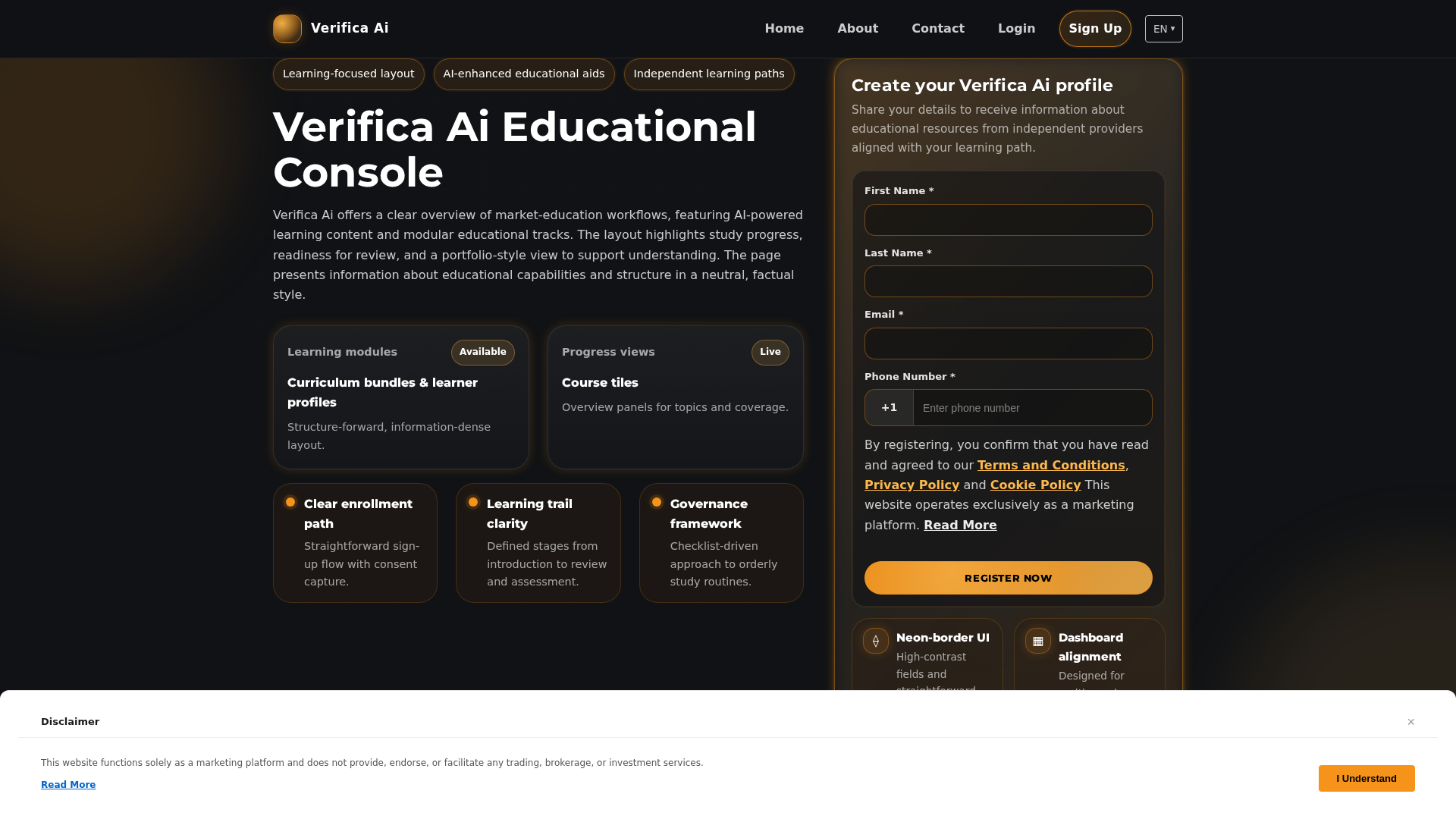Screen dimensions: 1456x819
Task: Go to the Home menu item
Action: 784,29
